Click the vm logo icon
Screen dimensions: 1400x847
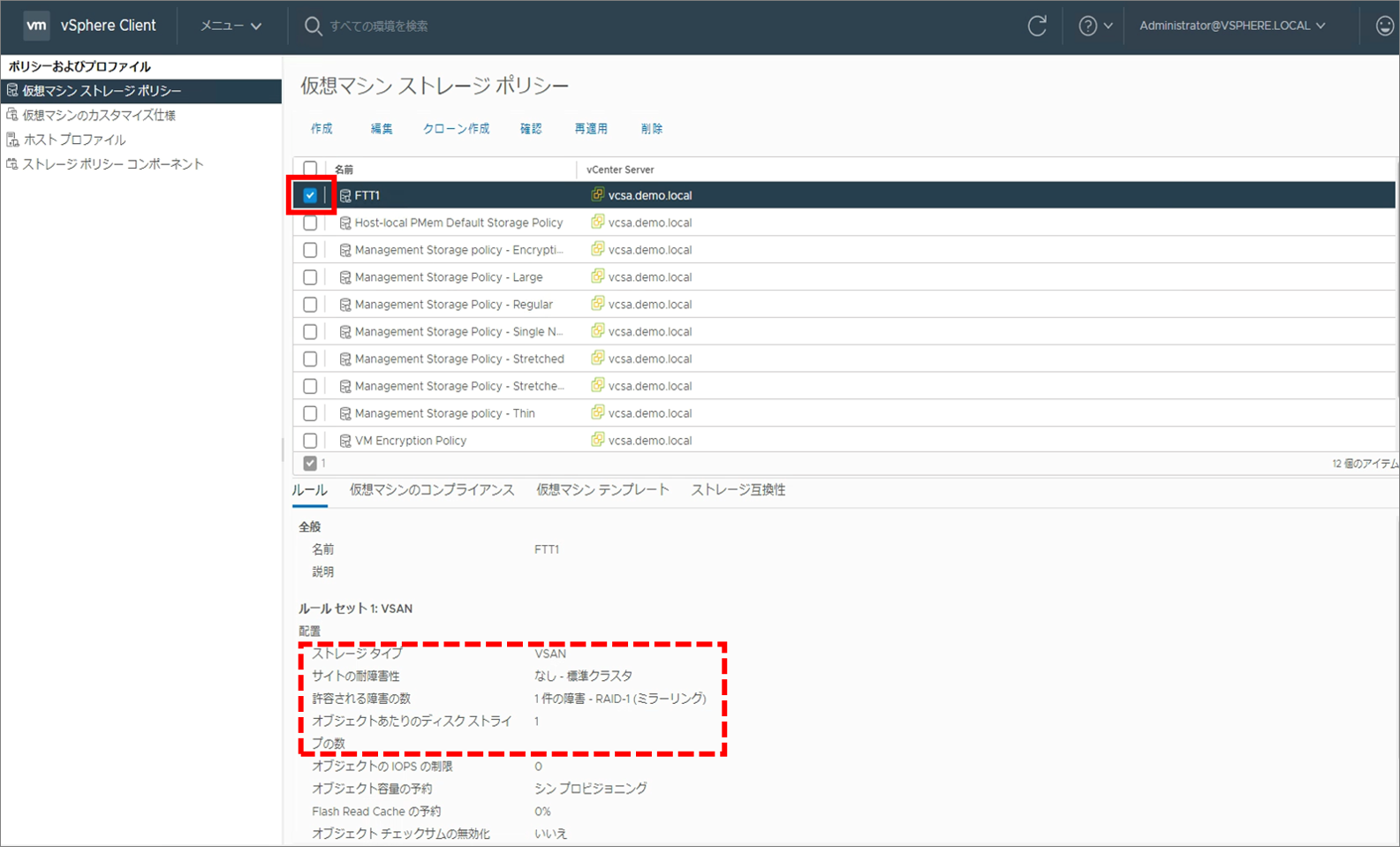(36, 26)
